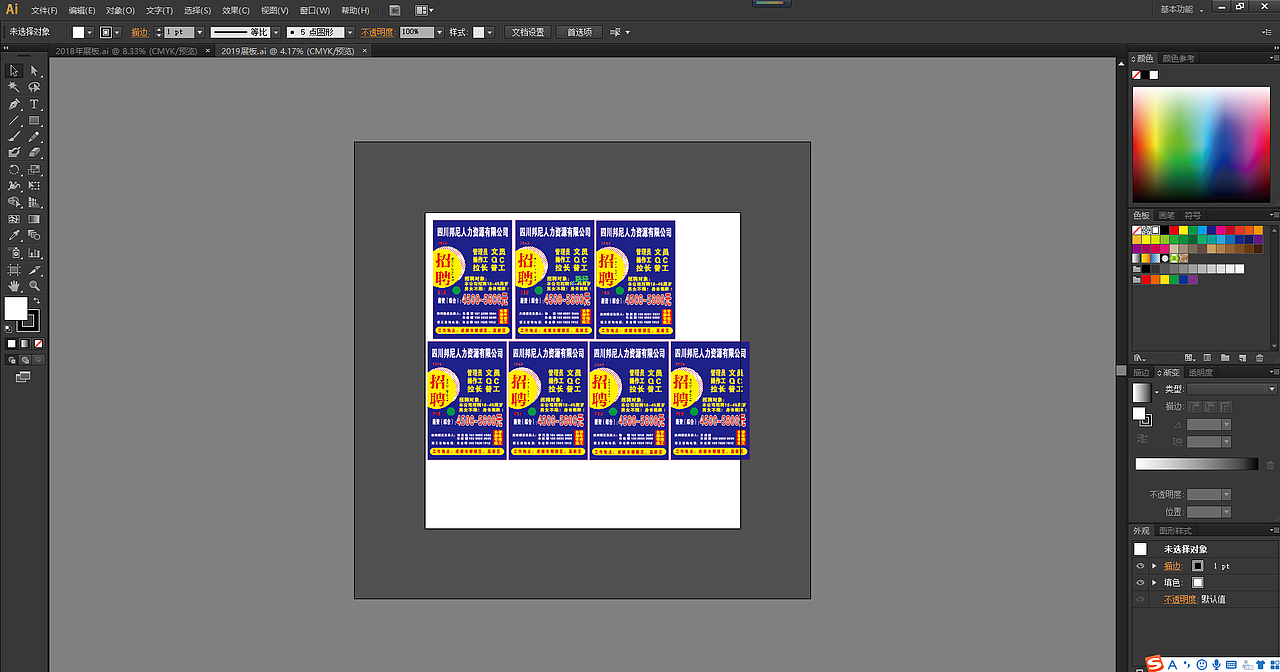1280x672 pixels.
Task: Enable Draw Behind mode
Action: tap(25, 359)
